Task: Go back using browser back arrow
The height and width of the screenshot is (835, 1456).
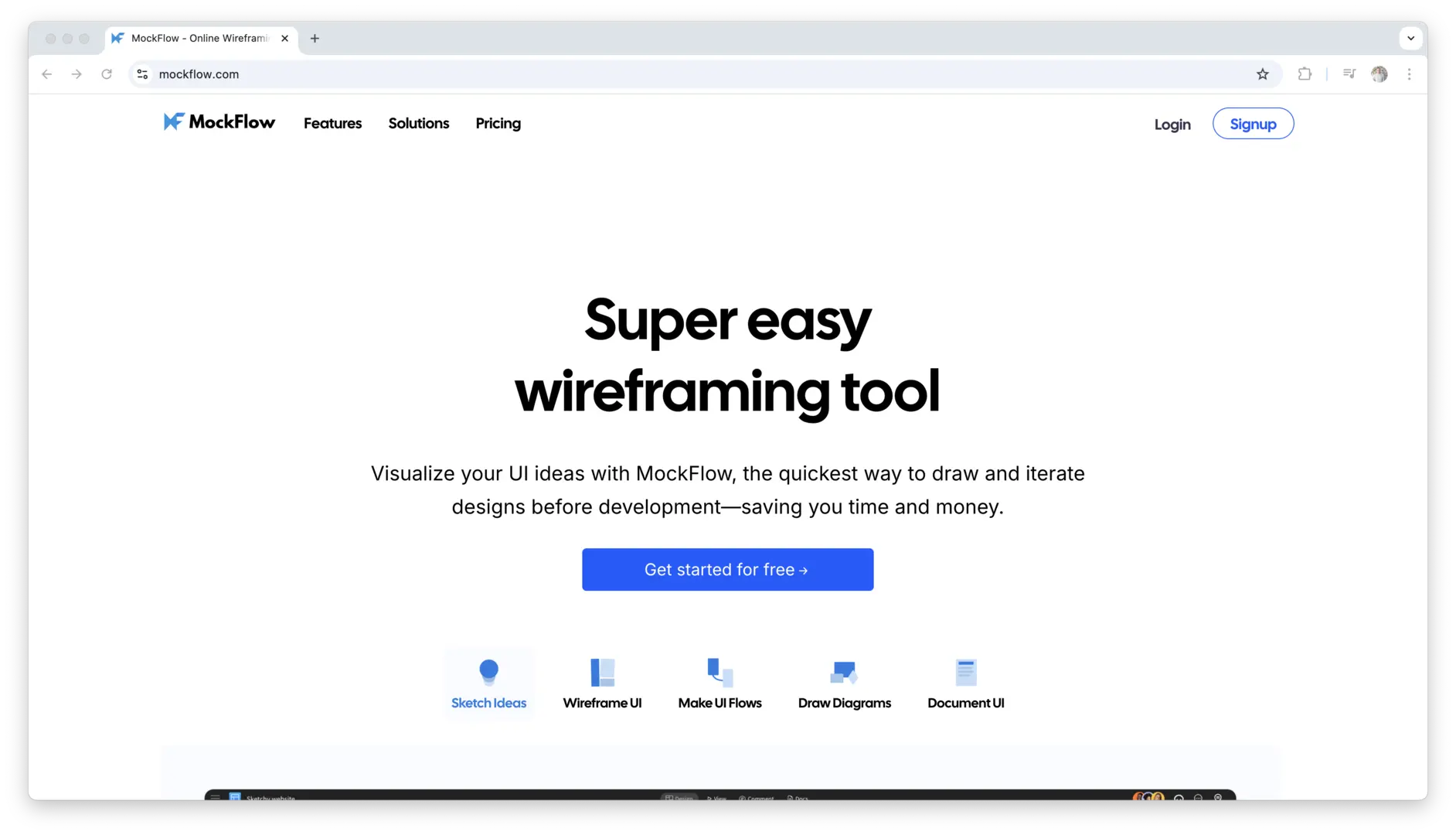Action: [x=47, y=74]
